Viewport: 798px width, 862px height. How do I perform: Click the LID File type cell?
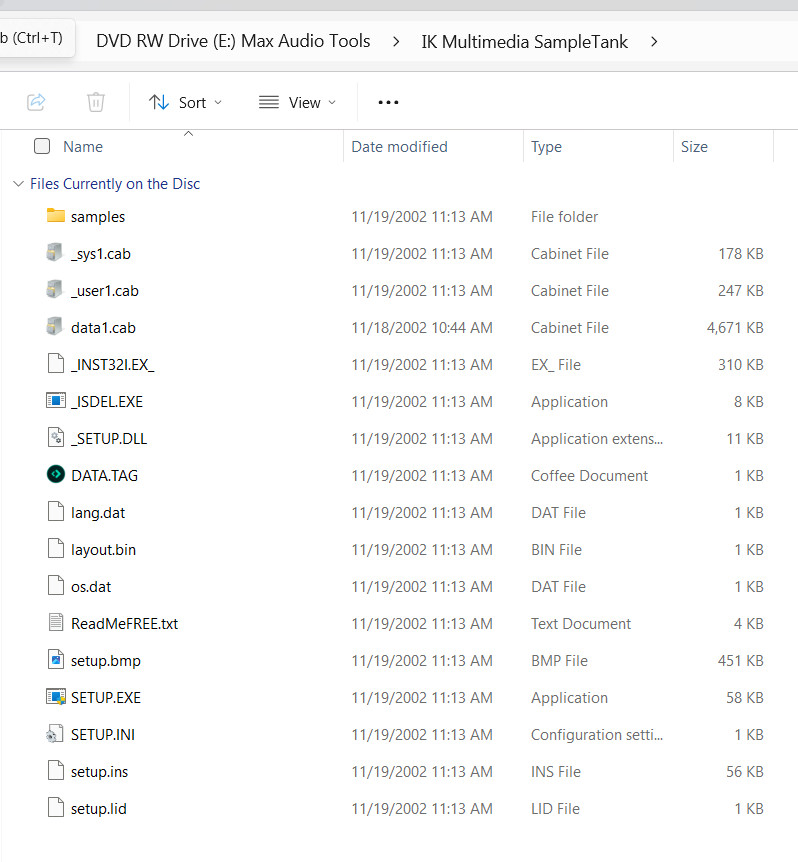(555, 809)
